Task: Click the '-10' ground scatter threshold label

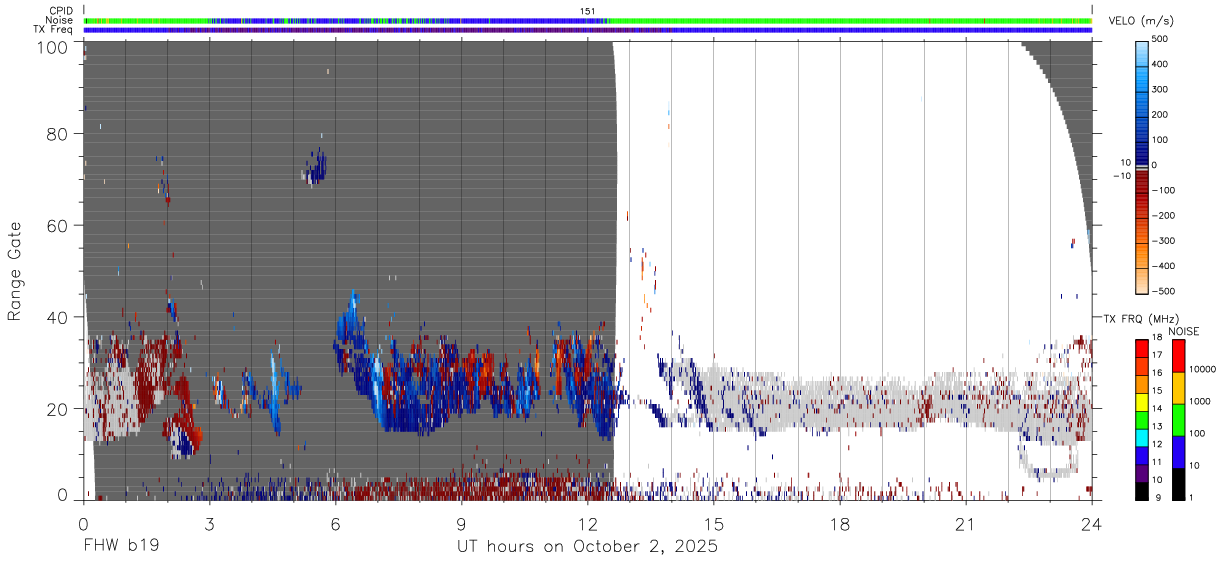Action: point(1121,176)
